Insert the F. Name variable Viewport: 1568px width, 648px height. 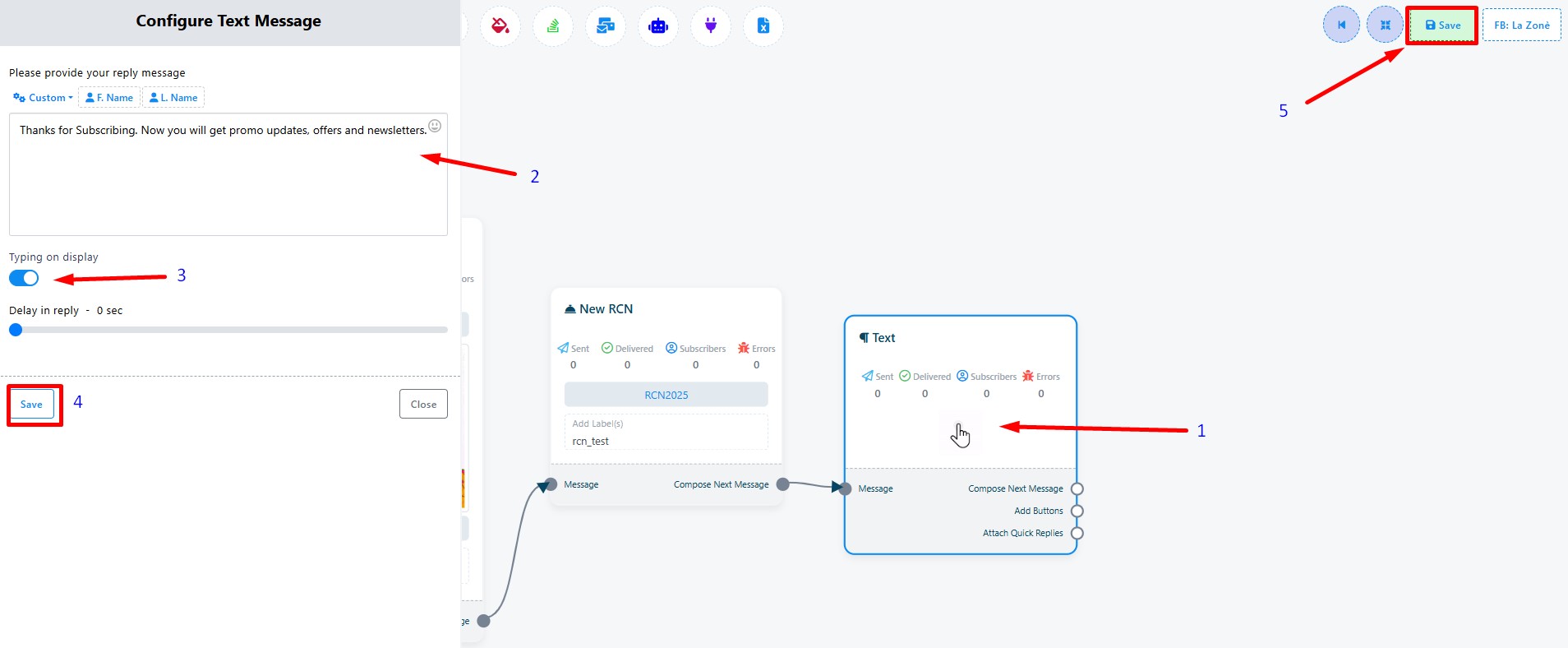[x=109, y=98]
